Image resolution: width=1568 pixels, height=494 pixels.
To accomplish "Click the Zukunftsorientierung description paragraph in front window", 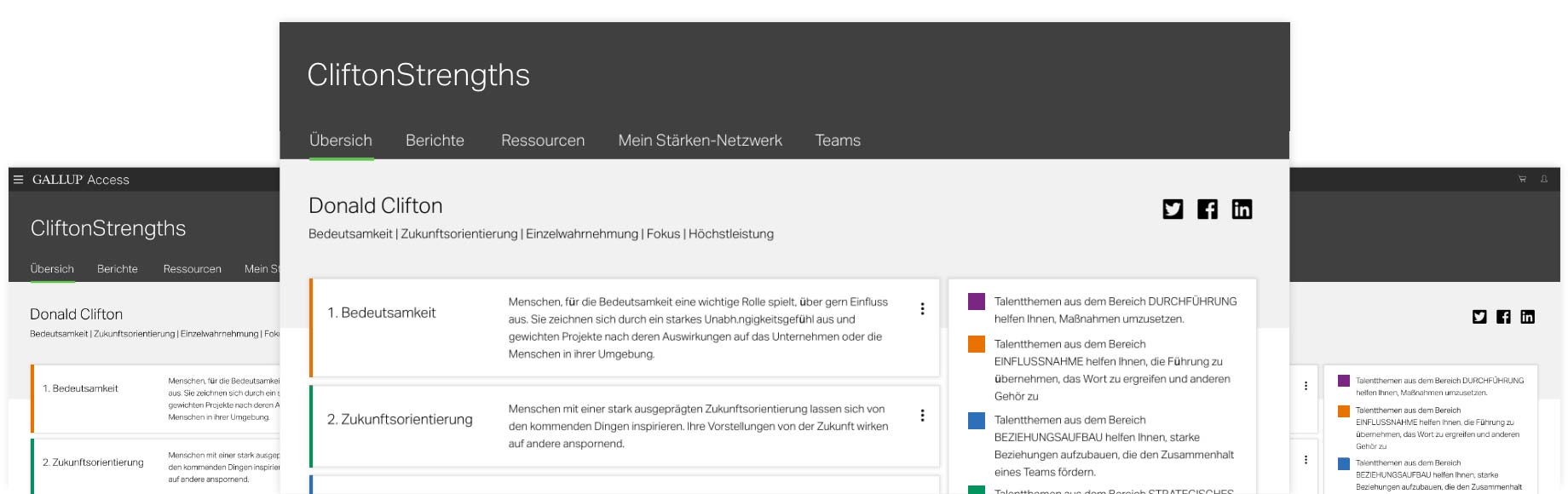I will tap(699, 426).
